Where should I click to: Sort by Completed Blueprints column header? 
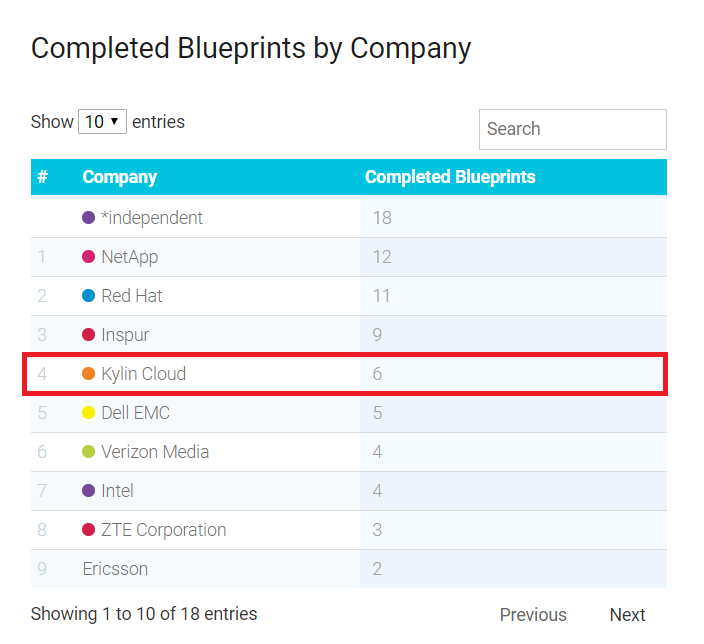point(450,177)
